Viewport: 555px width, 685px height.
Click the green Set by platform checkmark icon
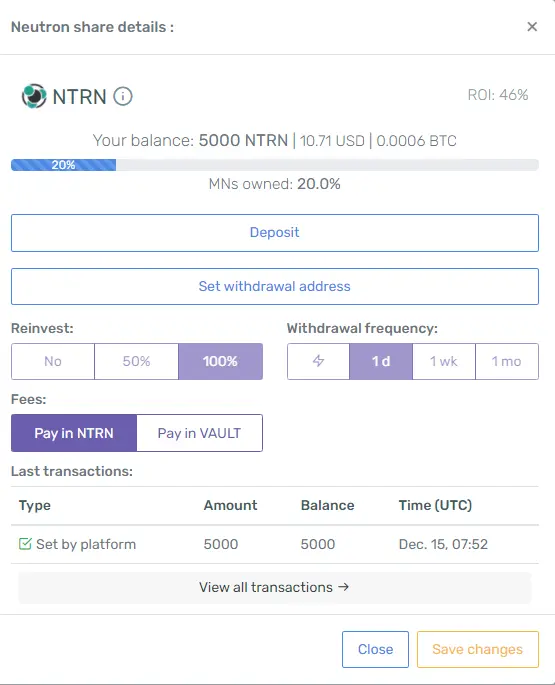coord(25,544)
